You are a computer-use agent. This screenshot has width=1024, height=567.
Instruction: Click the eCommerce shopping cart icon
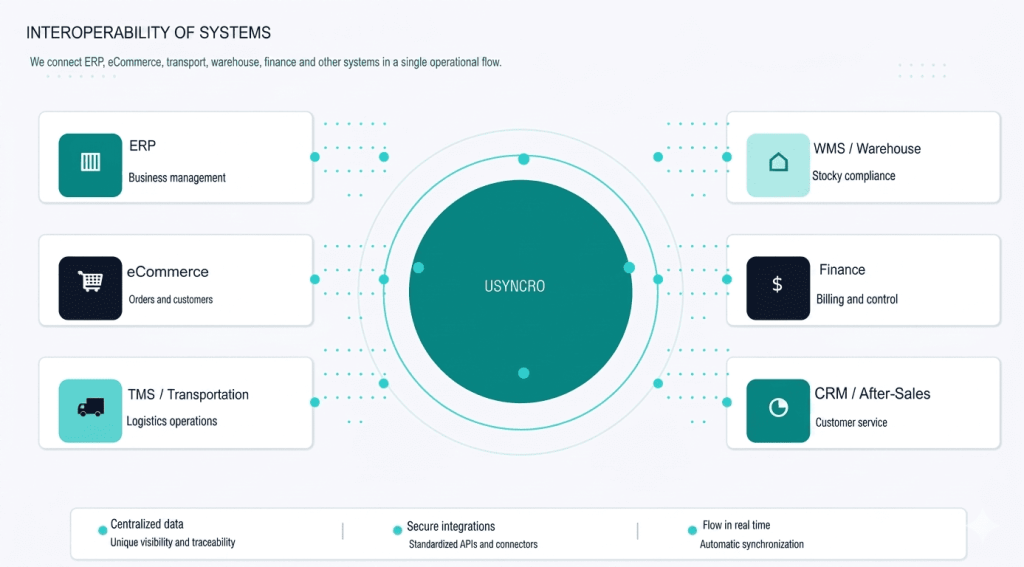tap(90, 288)
